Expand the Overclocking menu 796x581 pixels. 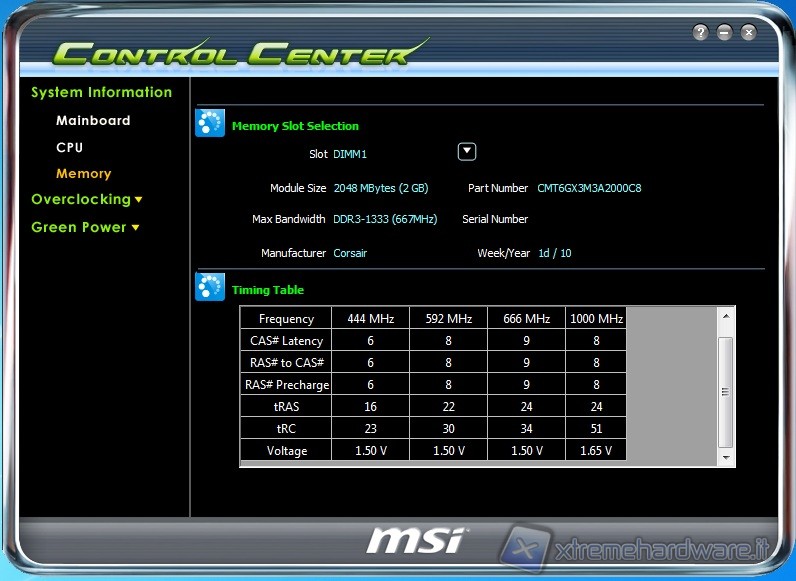point(86,199)
